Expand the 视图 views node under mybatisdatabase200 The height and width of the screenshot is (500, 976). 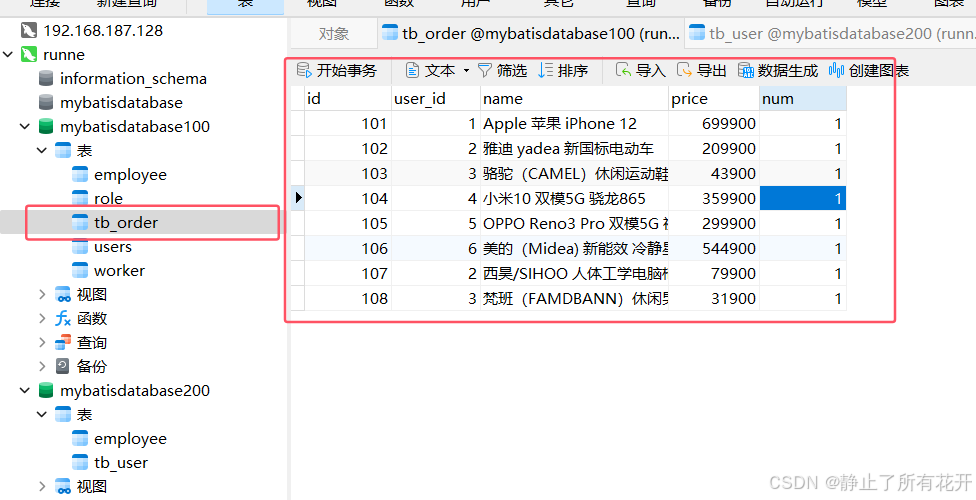42,486
